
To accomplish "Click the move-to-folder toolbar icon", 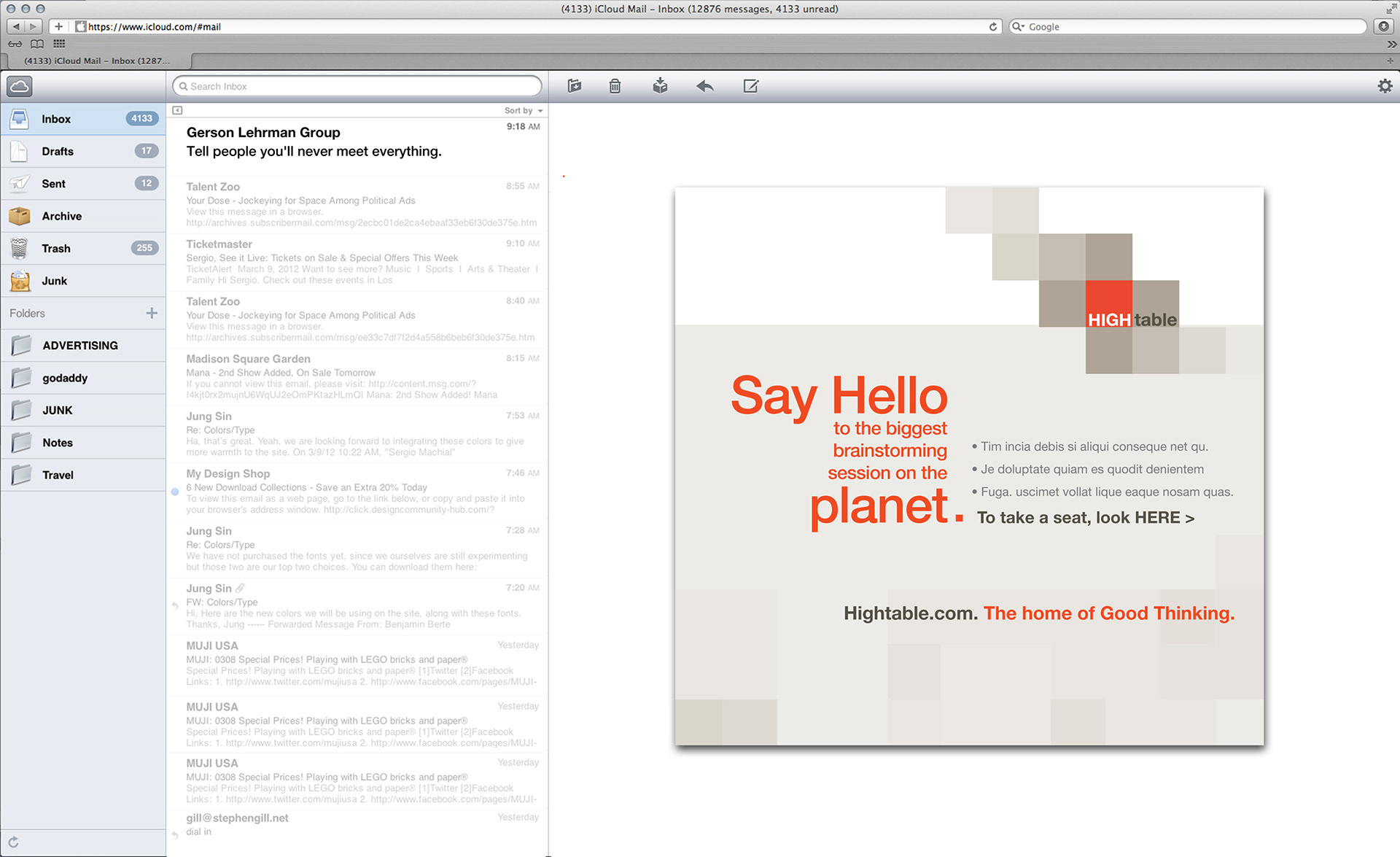I will pyautogui.click(x=575, y=86).
